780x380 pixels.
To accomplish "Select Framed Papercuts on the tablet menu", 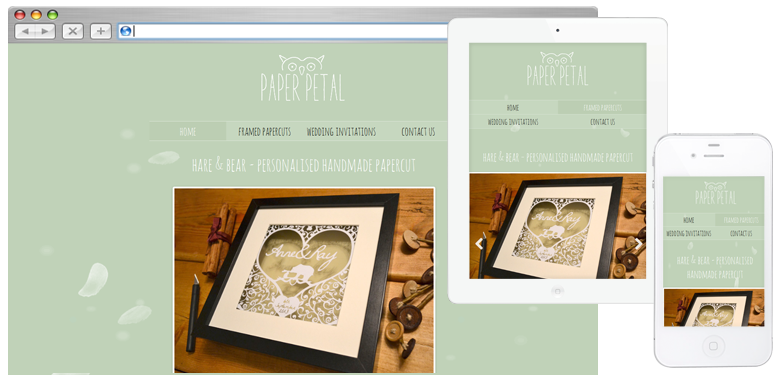I will 602,107.
